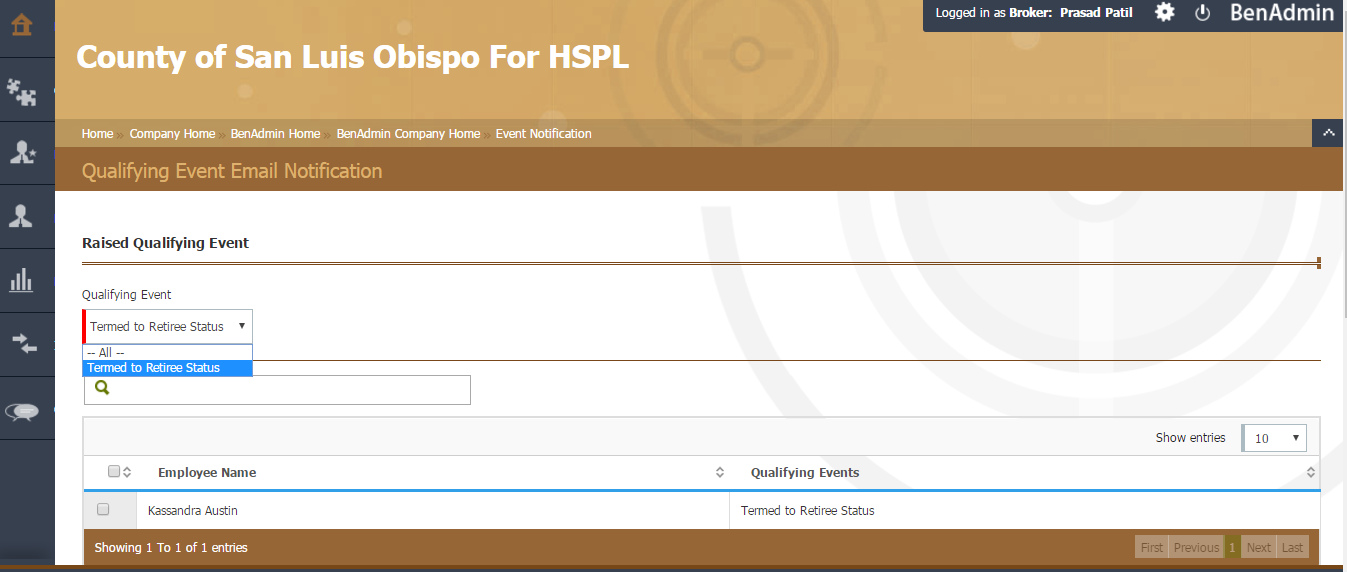Click the Previous pagination button

point(1196,547)
